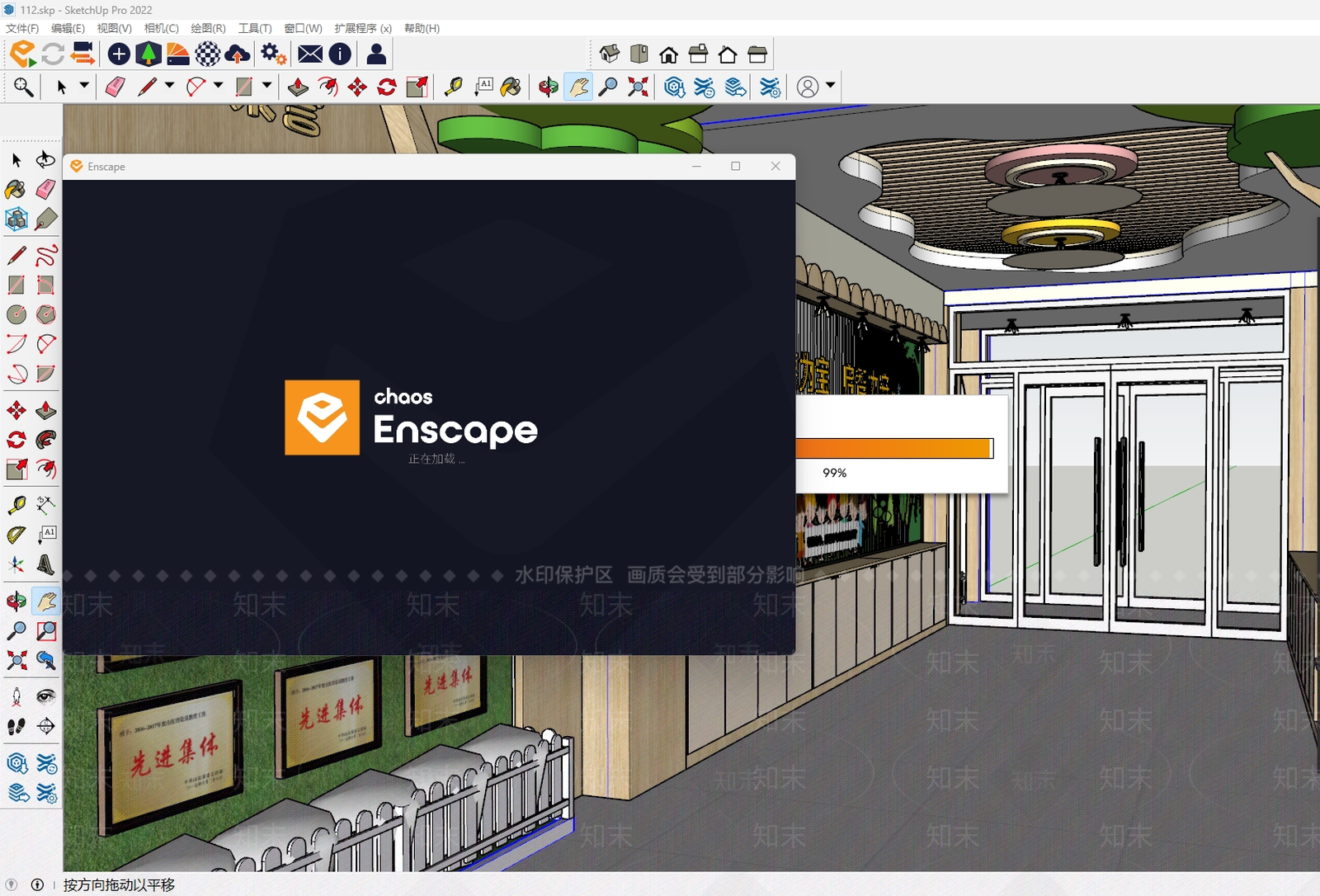Select the Position Camera tool

tap(16, 697)
